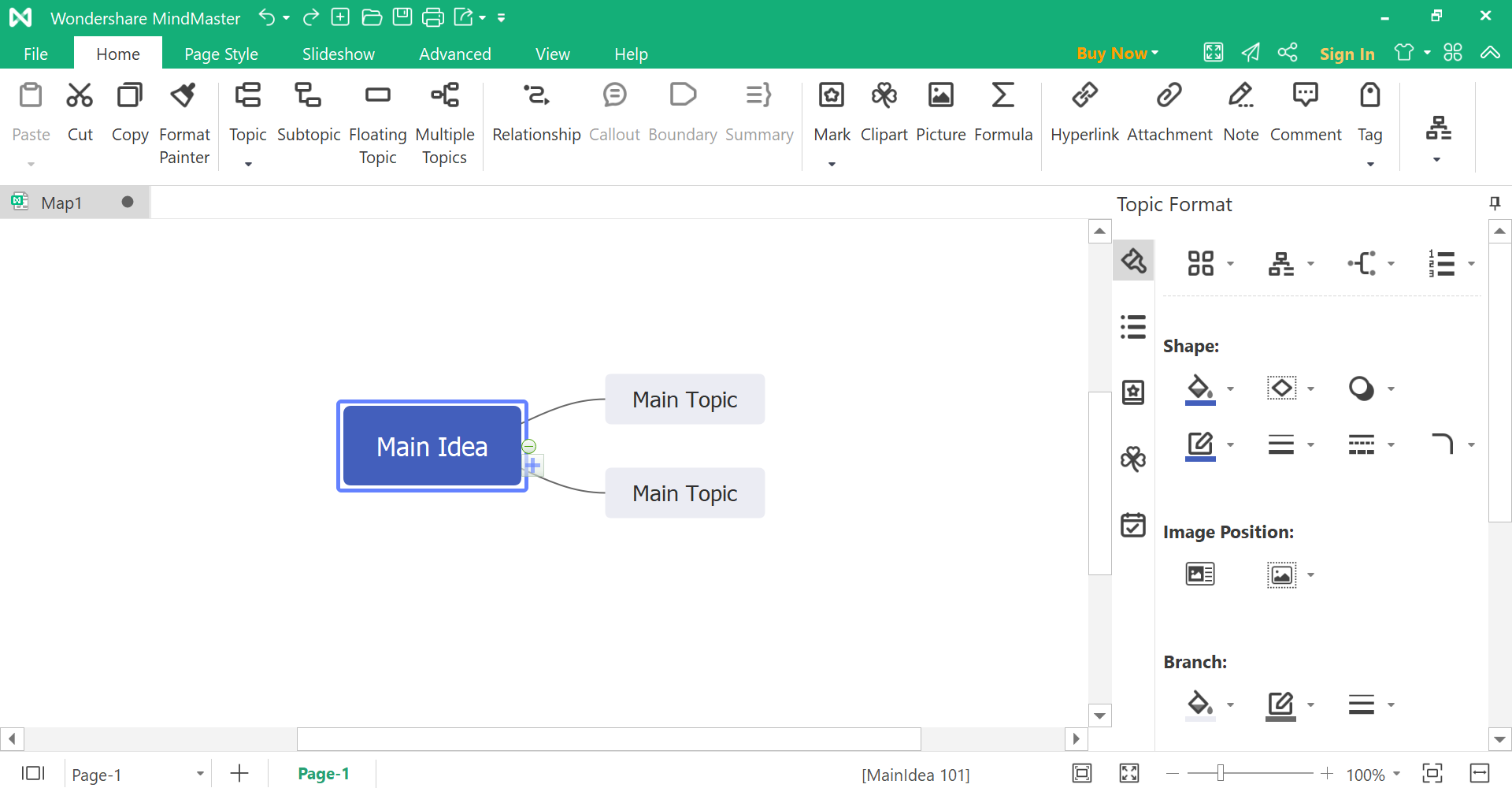Click the shape fill color bucket
This screenshot has width=1512, height=788.
click(1200, 388)
